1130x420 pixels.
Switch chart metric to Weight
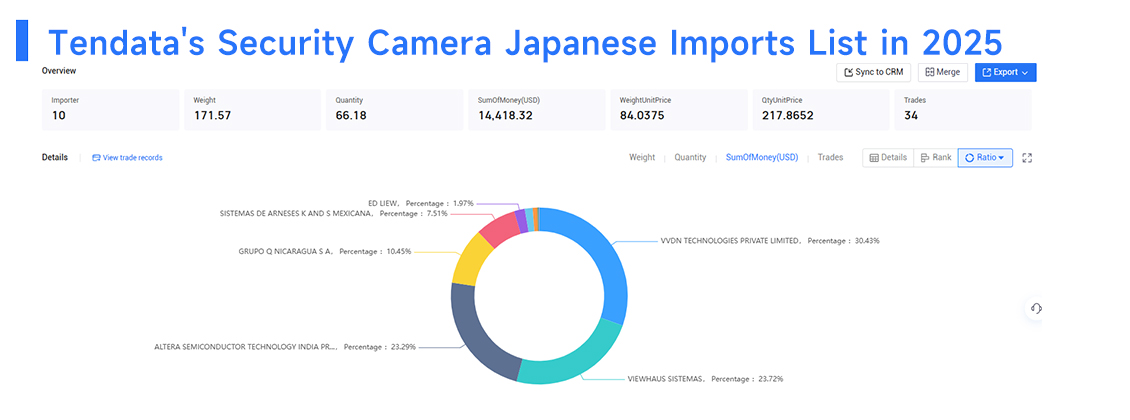642,157
